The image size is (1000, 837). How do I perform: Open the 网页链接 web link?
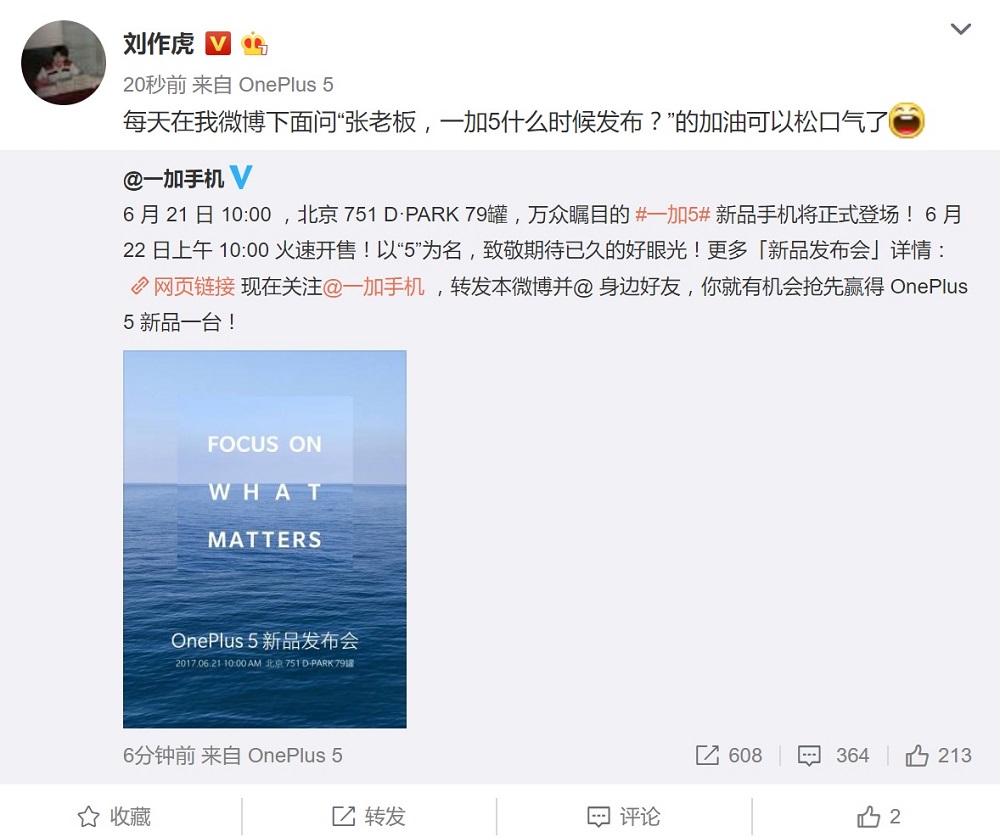(x=183, y=286)
